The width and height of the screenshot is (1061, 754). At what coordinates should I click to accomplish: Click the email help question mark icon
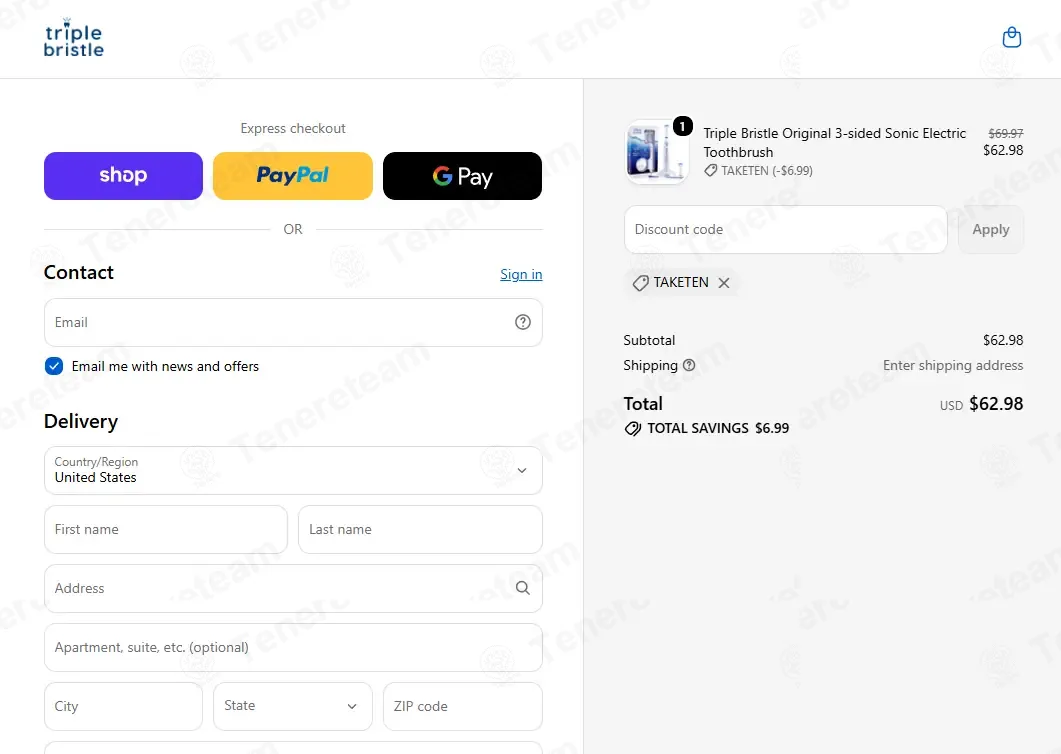point(522,322)
